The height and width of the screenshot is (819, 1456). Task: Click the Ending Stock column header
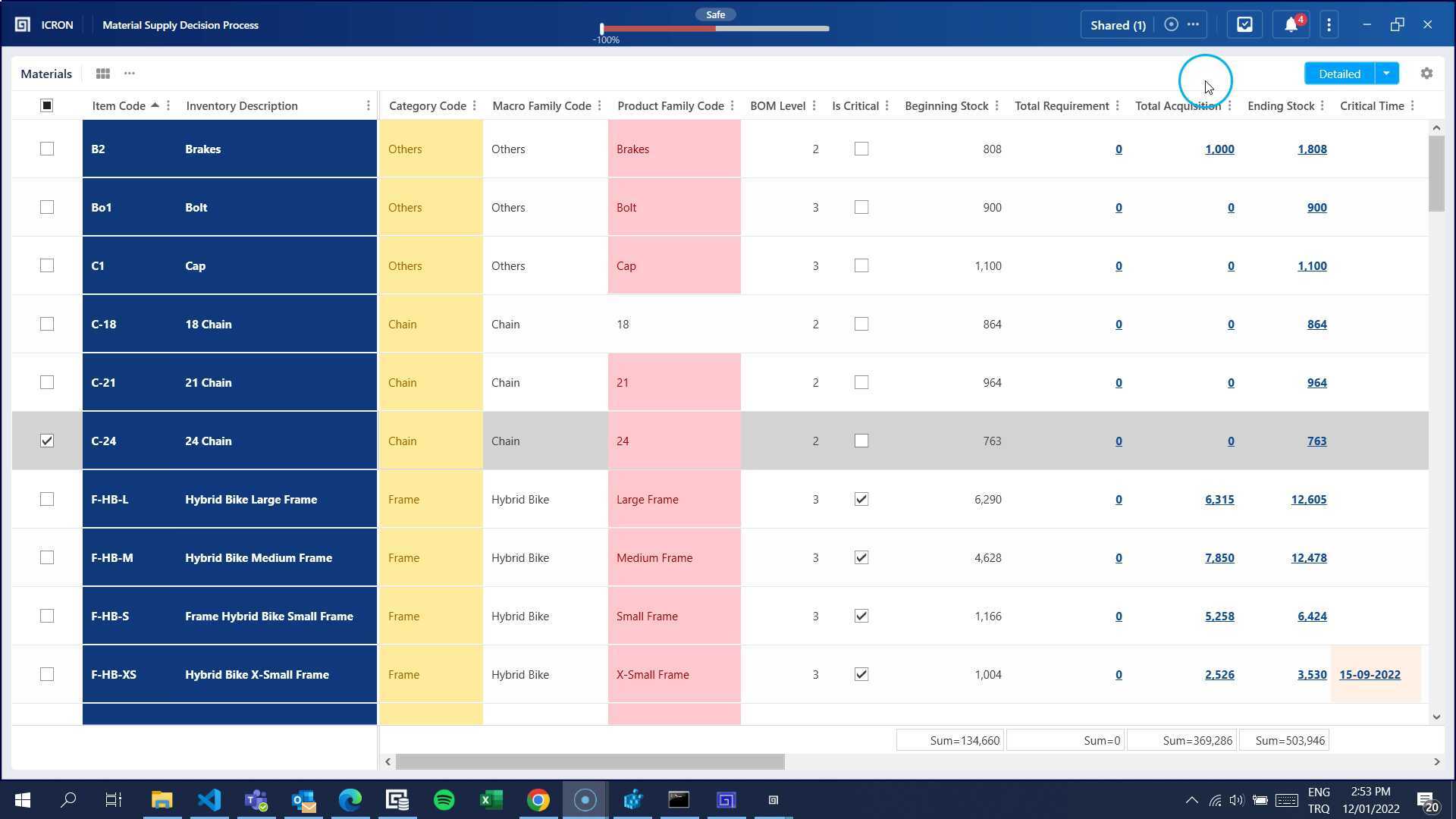(1280, 106)
